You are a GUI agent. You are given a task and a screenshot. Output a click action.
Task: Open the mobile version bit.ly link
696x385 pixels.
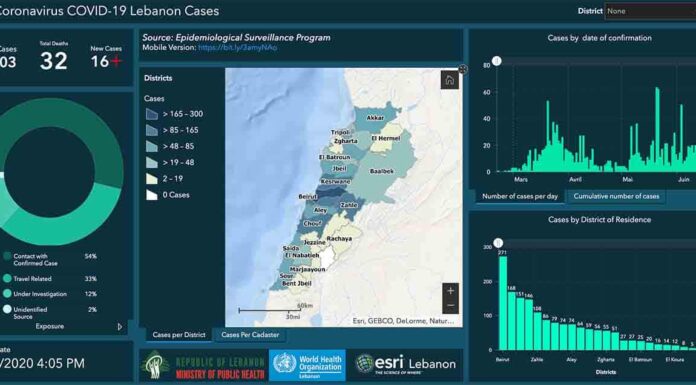pyautogui.click(x=237, y=48)
